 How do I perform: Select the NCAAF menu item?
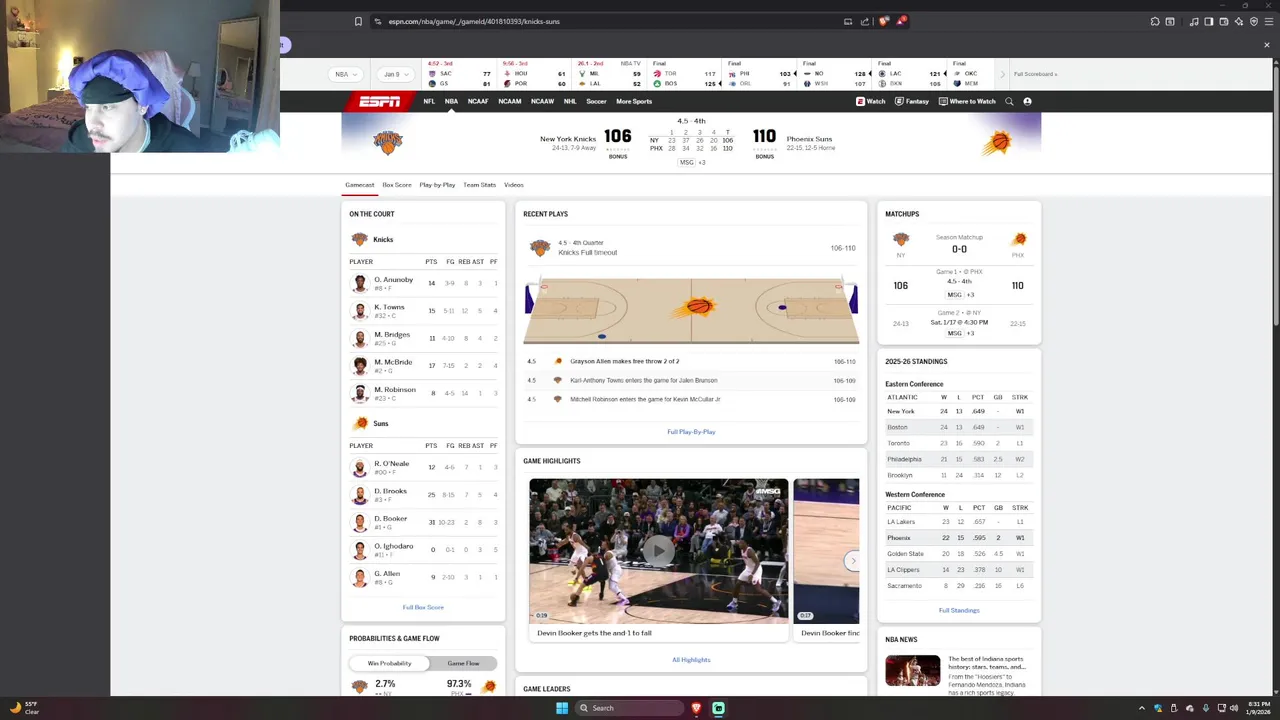(478, 101)
